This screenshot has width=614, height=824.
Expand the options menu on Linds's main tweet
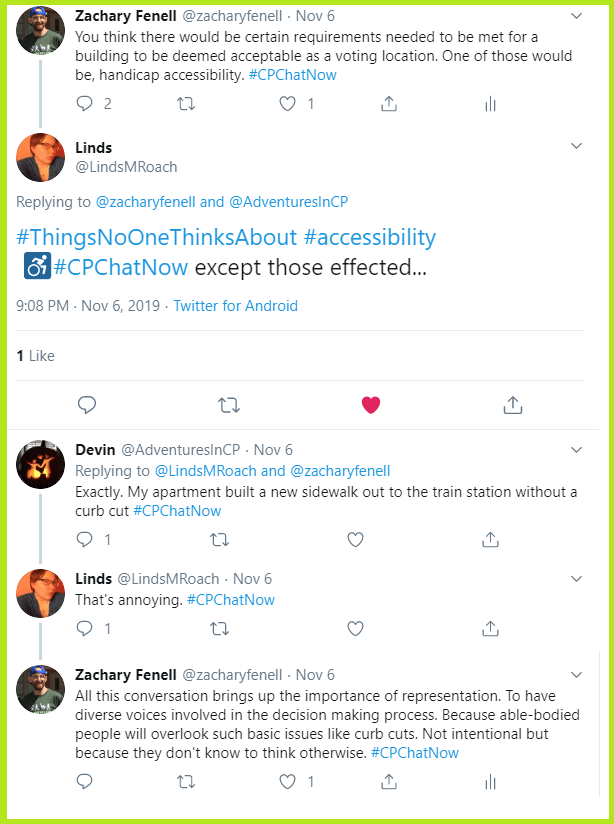(x=577, y=145)
